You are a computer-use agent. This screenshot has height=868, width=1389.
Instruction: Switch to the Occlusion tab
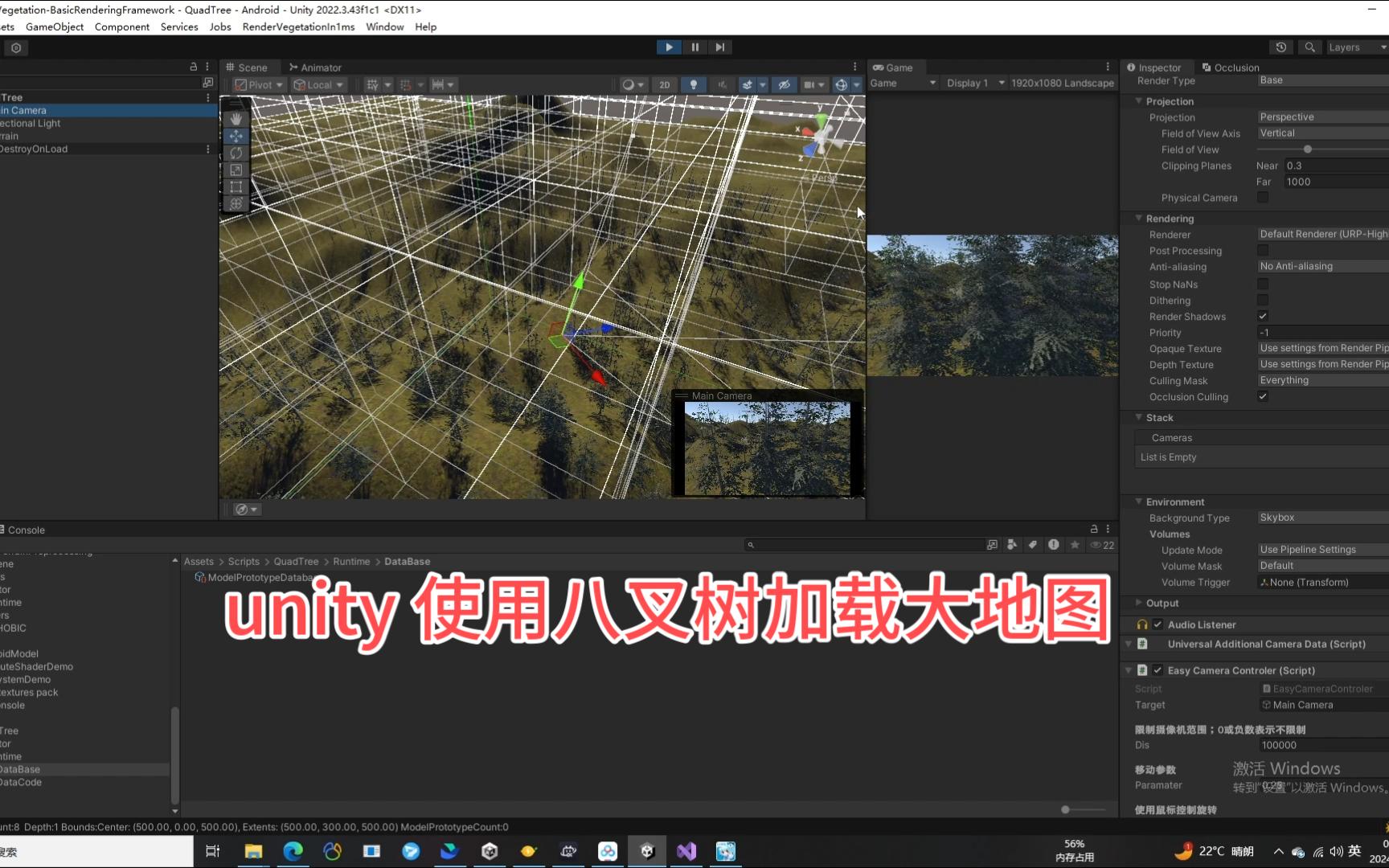point(1230,68)
